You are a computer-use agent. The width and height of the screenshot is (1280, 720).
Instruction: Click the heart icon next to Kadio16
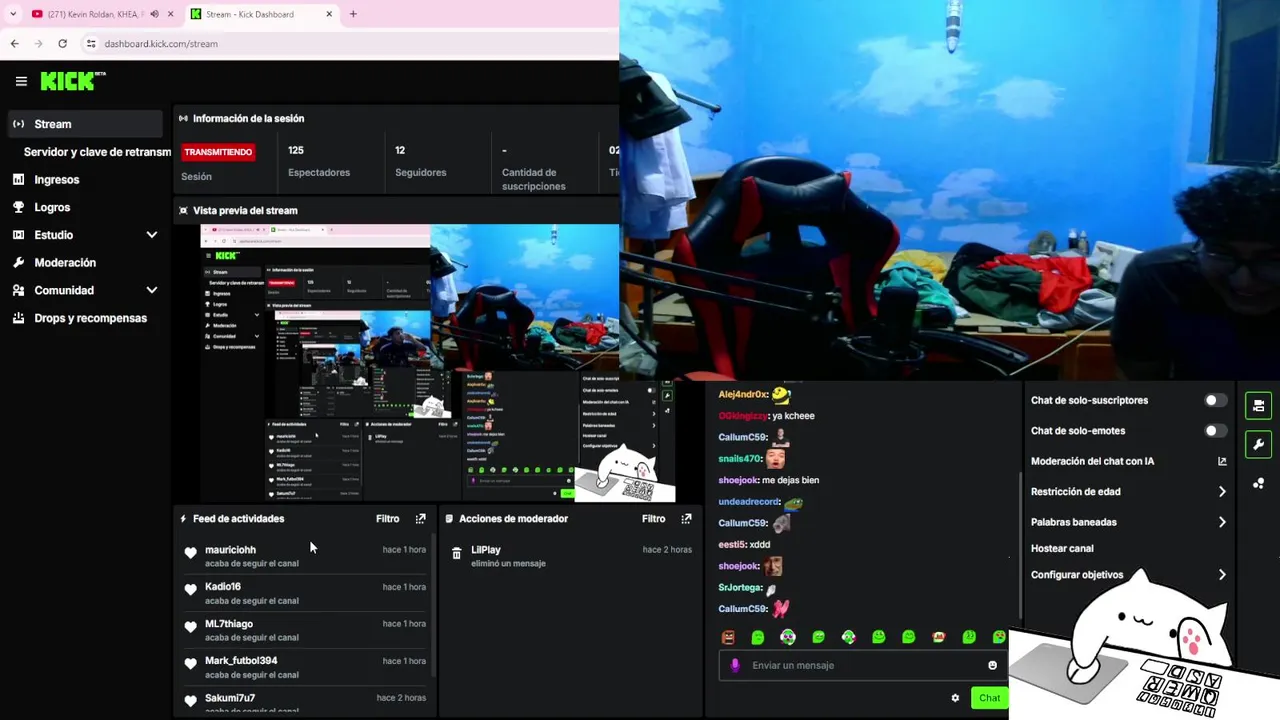(190, 590)
